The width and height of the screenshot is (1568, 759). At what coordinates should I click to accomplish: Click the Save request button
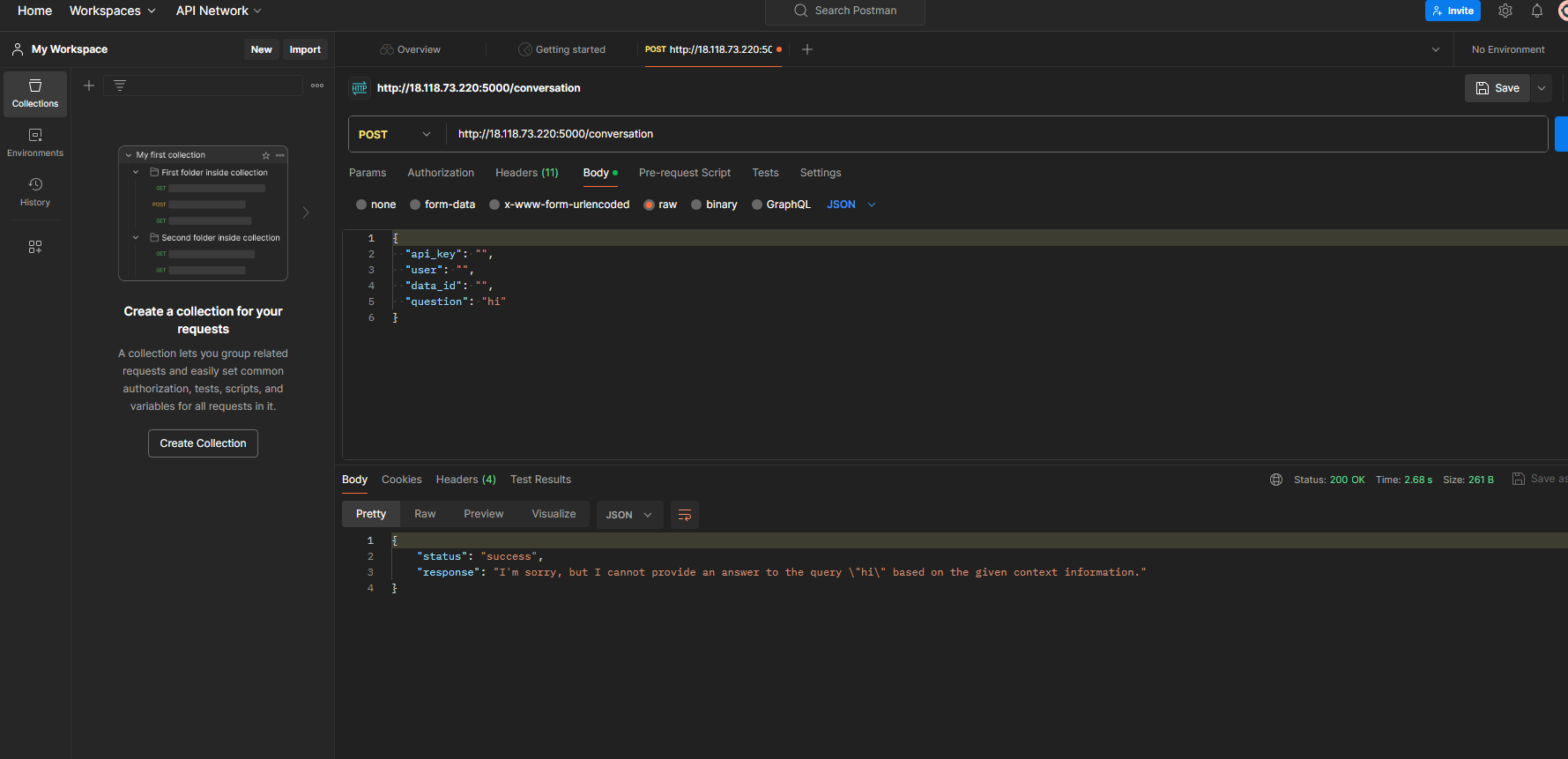tap(1497, 88)
